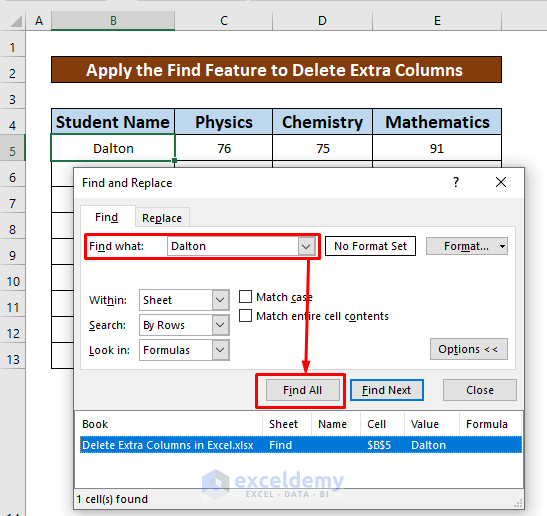
Task: Click the Physics header cell
Action: [x=224, y=122]
